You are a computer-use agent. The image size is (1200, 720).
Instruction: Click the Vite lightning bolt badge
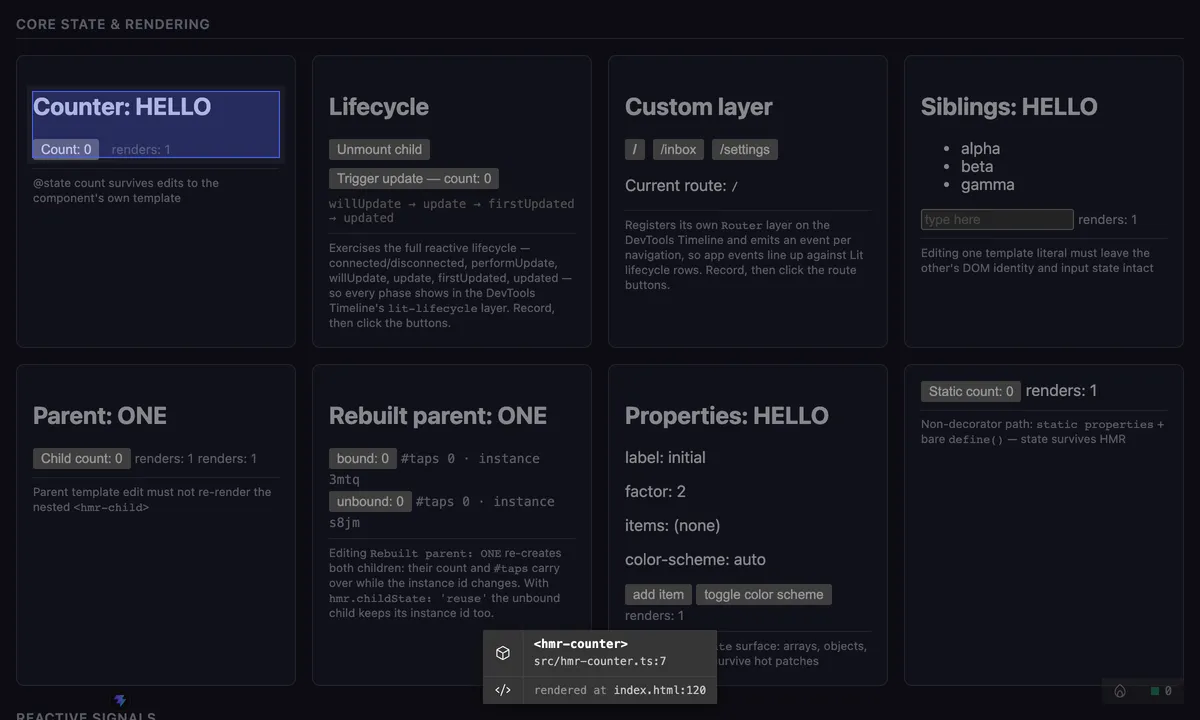(x=120, y=701)
